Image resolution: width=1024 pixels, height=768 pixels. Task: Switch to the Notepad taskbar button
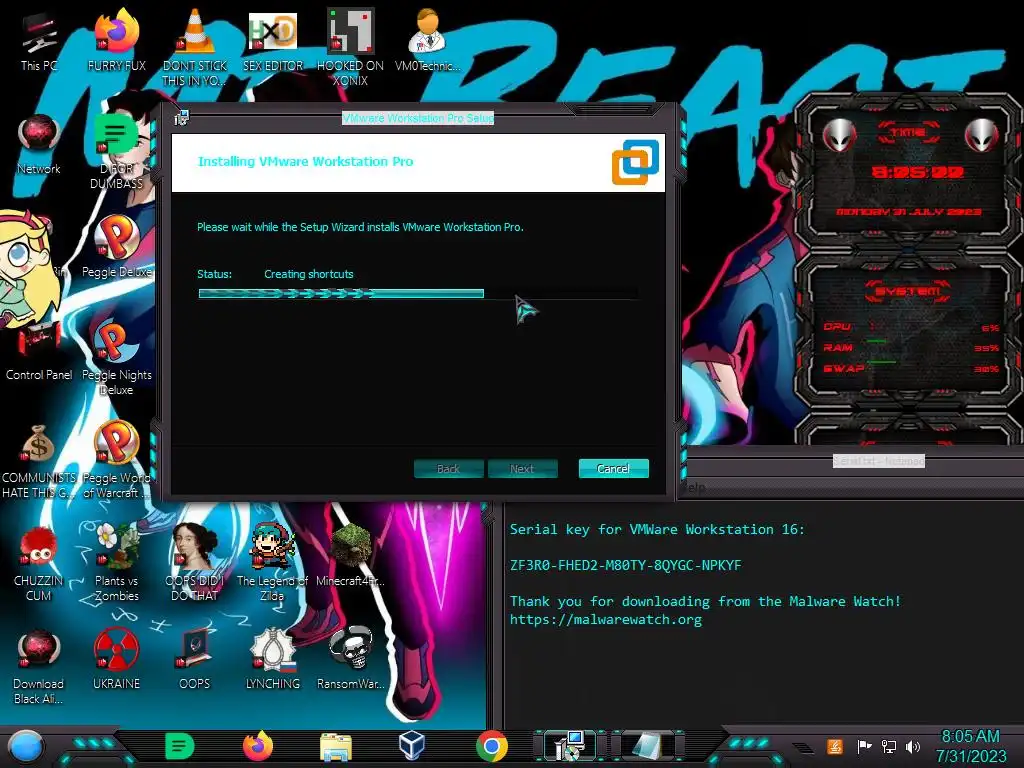point(647,746)
